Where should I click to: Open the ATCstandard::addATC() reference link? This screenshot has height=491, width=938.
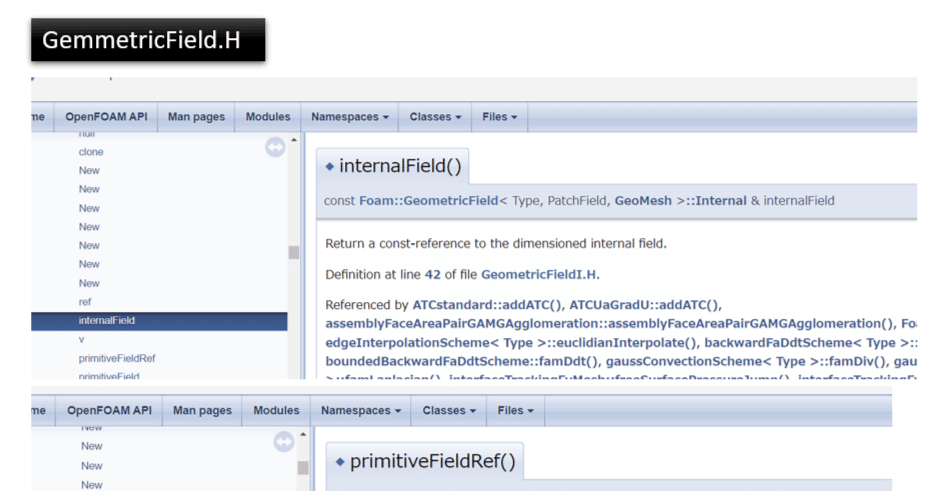(x=487, y=305)
